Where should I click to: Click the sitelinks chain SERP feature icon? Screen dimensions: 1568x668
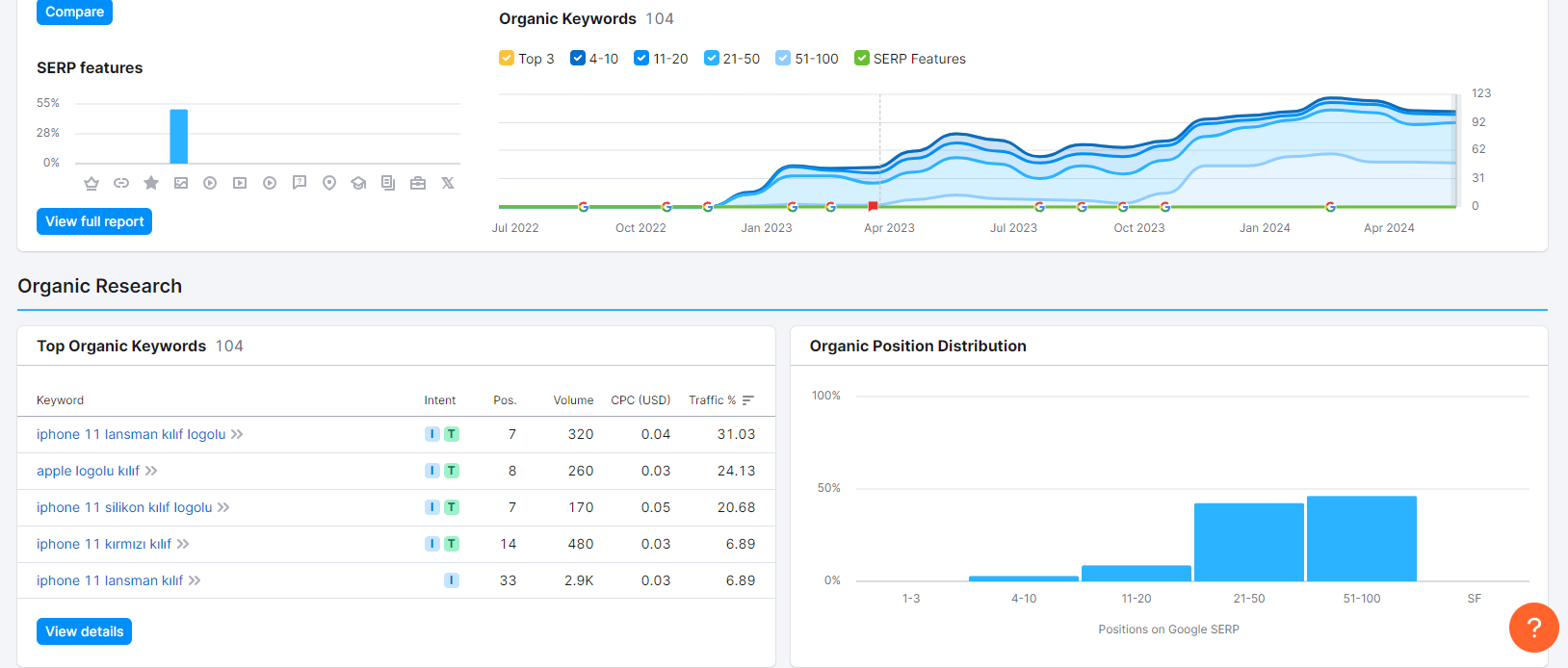121,183
